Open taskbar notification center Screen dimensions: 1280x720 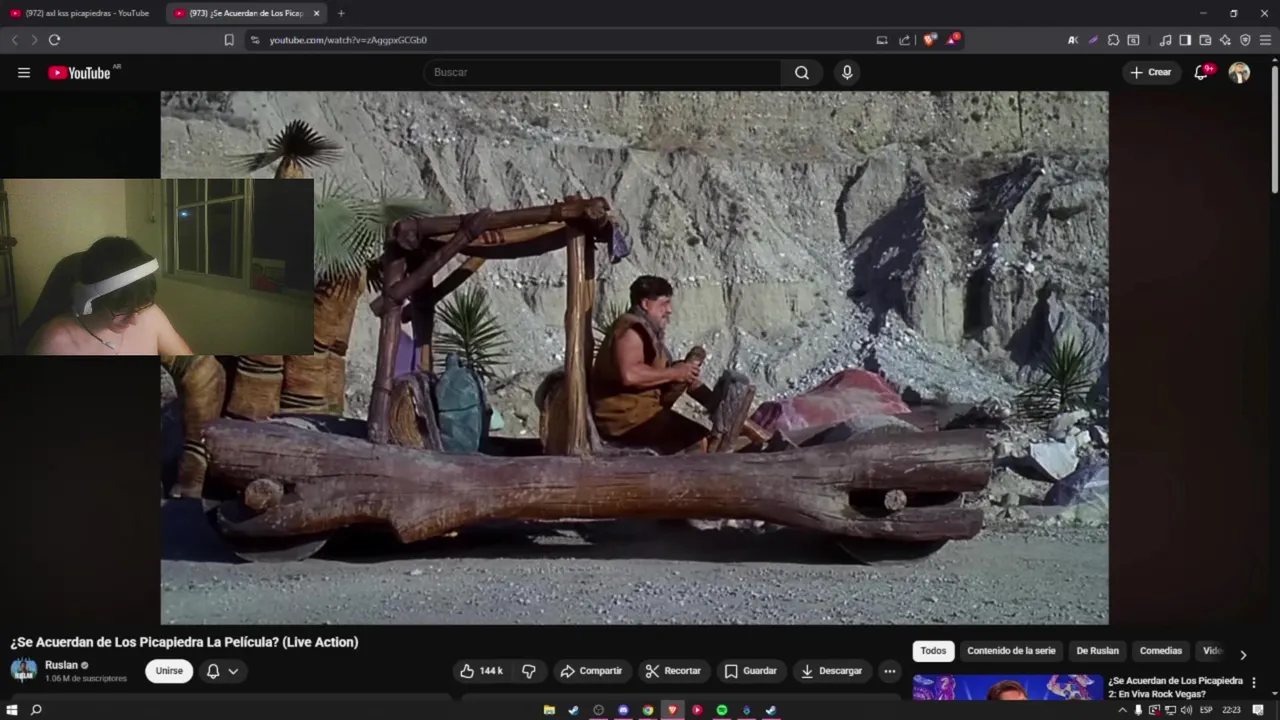tap(1258, 710)
